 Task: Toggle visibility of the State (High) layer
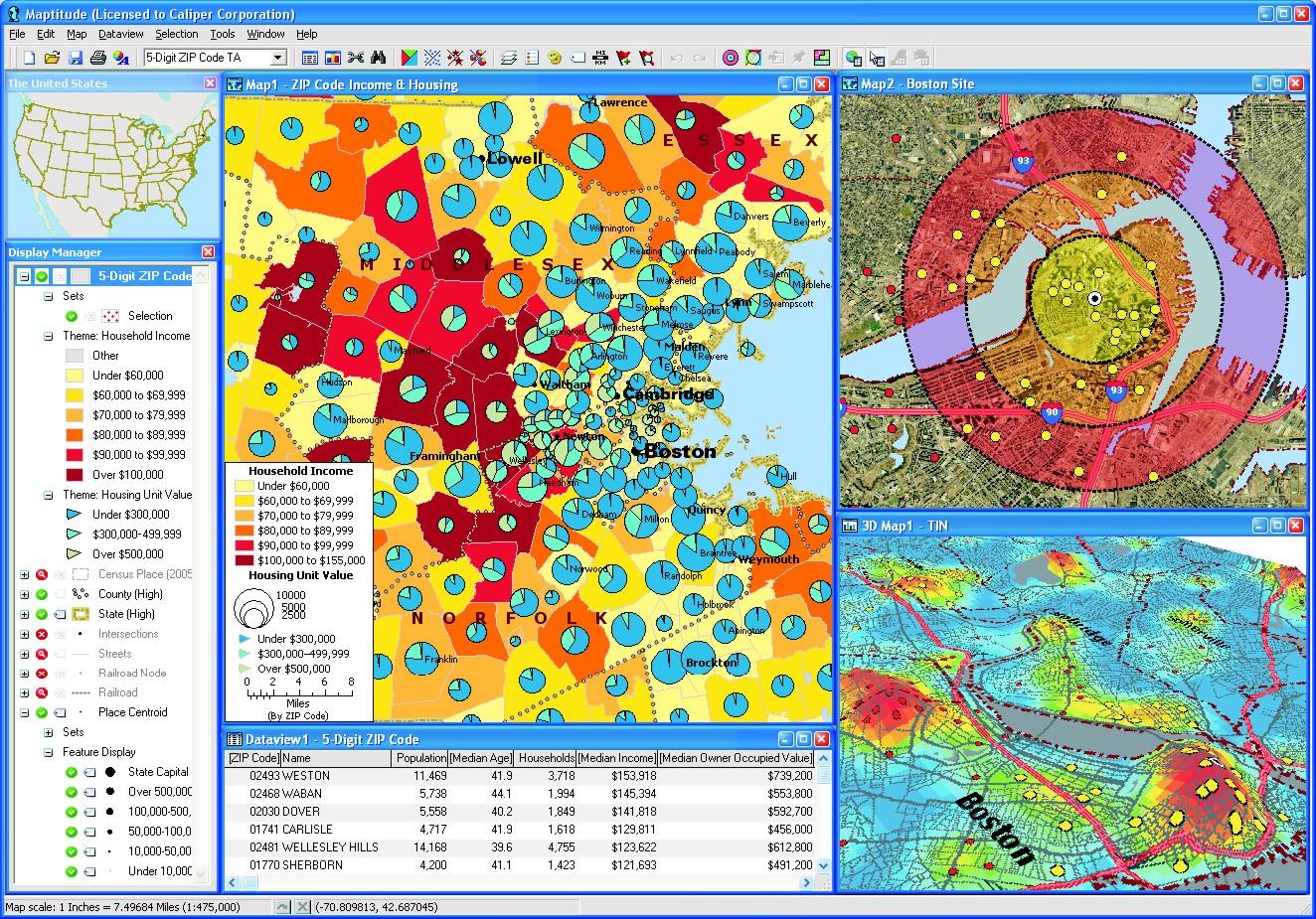coord(42,614)
